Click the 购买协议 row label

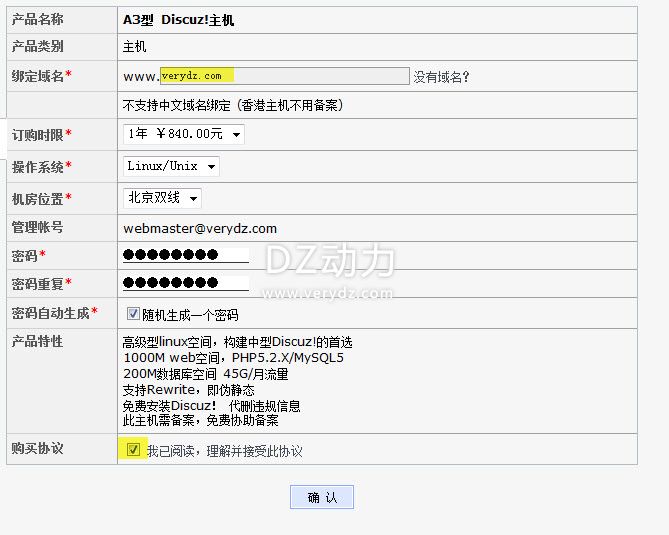(x=37, y=449)
